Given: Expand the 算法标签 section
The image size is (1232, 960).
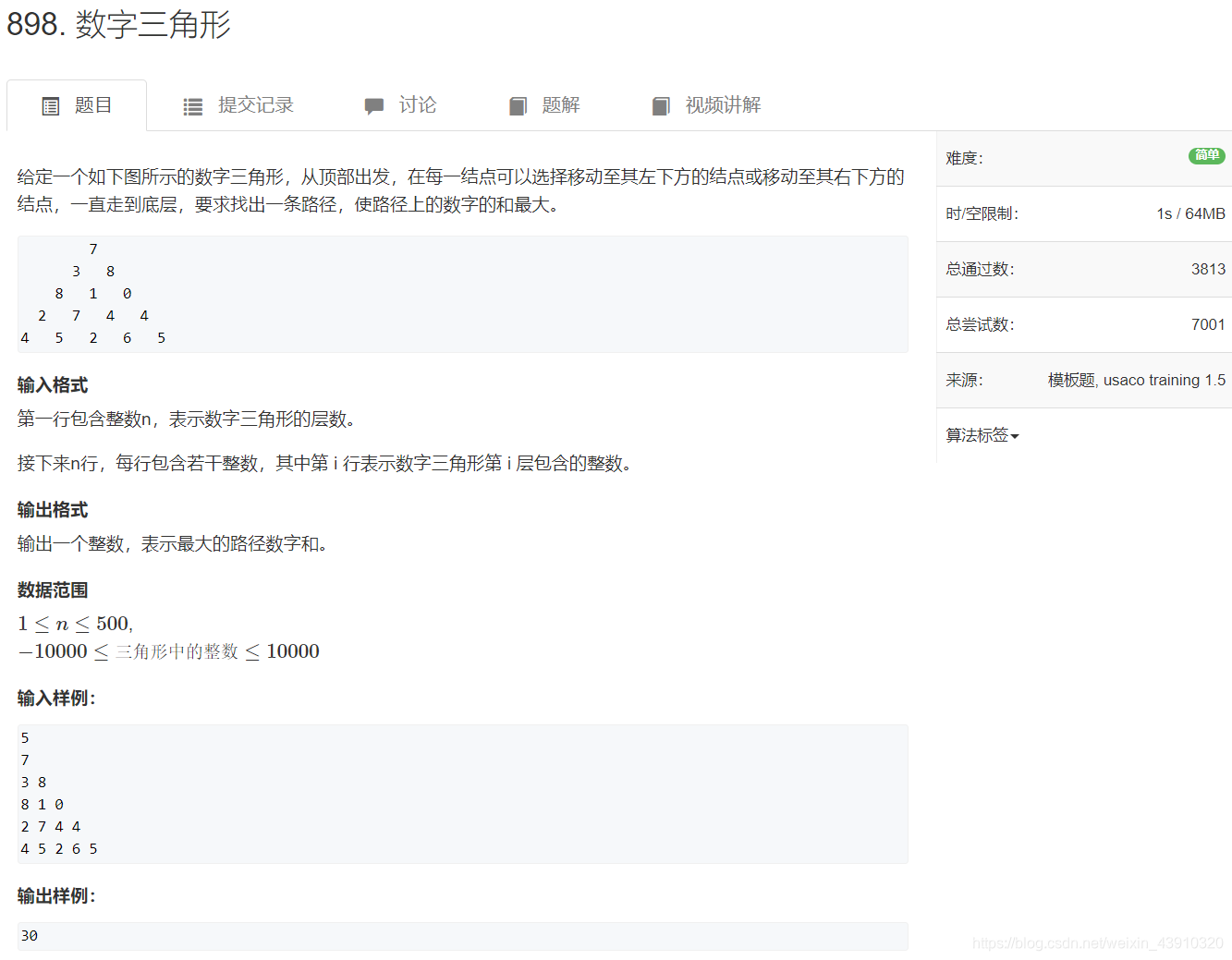Looking at the screenshot, I should 982,435.
